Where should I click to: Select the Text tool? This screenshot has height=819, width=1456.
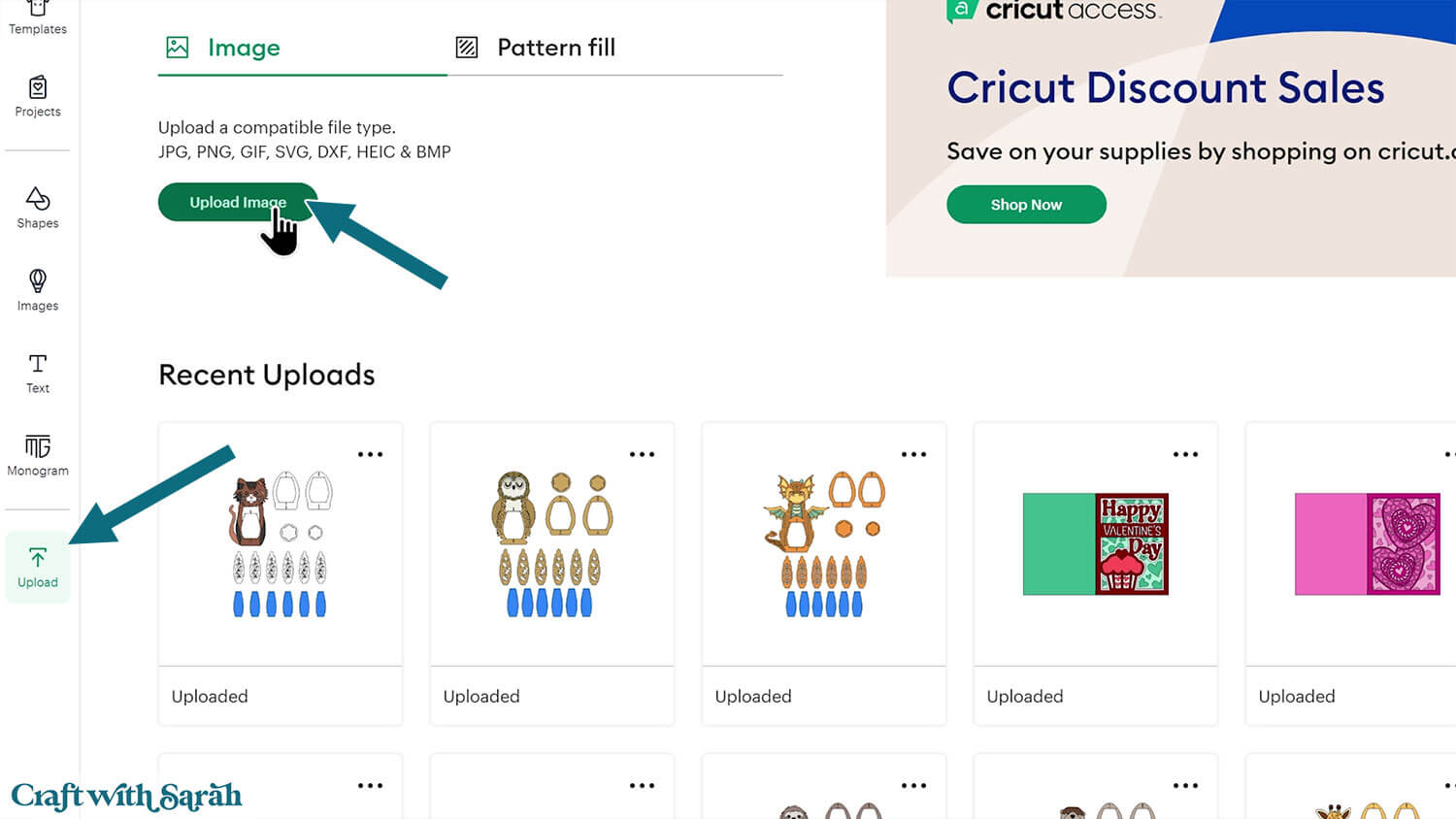pyautogui.click(x=38, y=374)
